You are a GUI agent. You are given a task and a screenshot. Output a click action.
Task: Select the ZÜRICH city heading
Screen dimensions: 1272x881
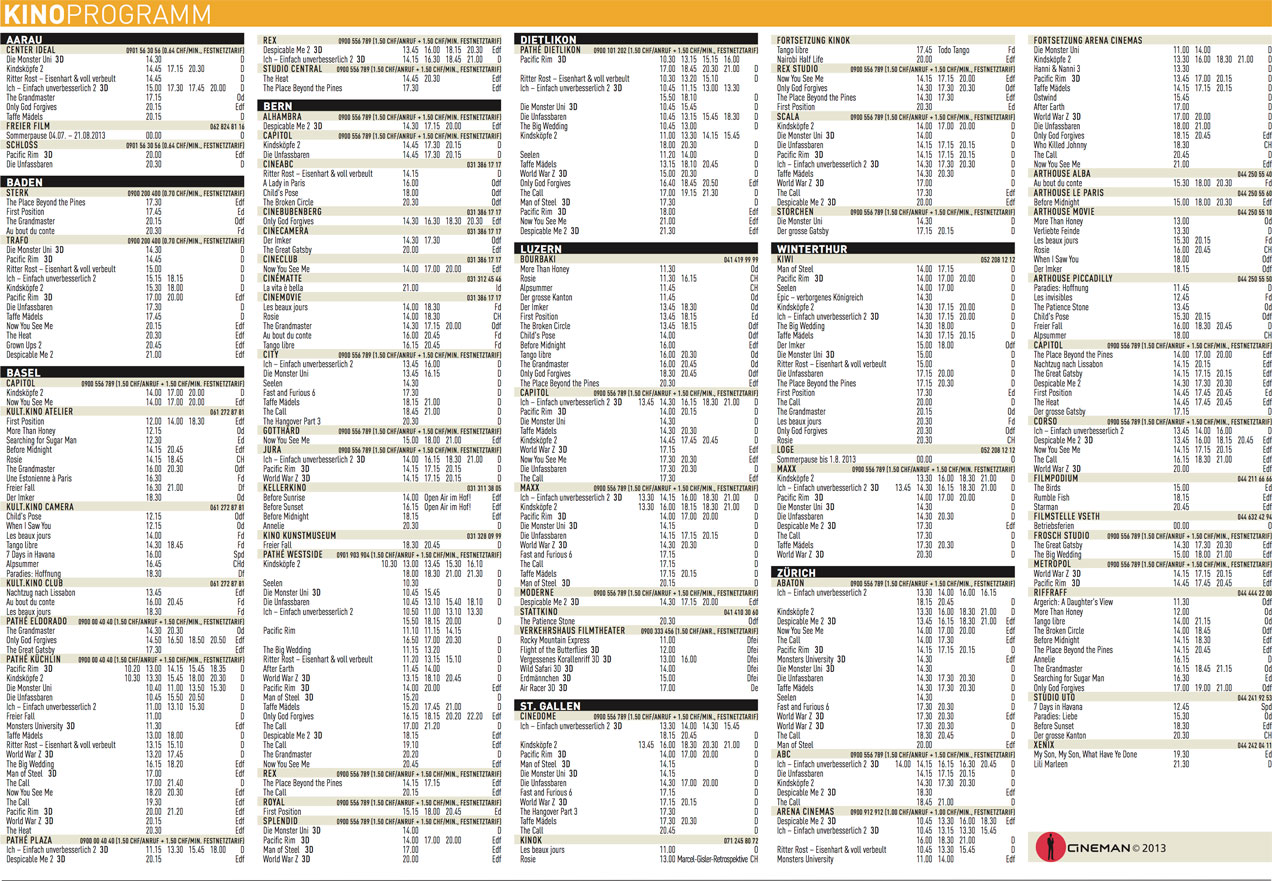click(x=797, y=572)
